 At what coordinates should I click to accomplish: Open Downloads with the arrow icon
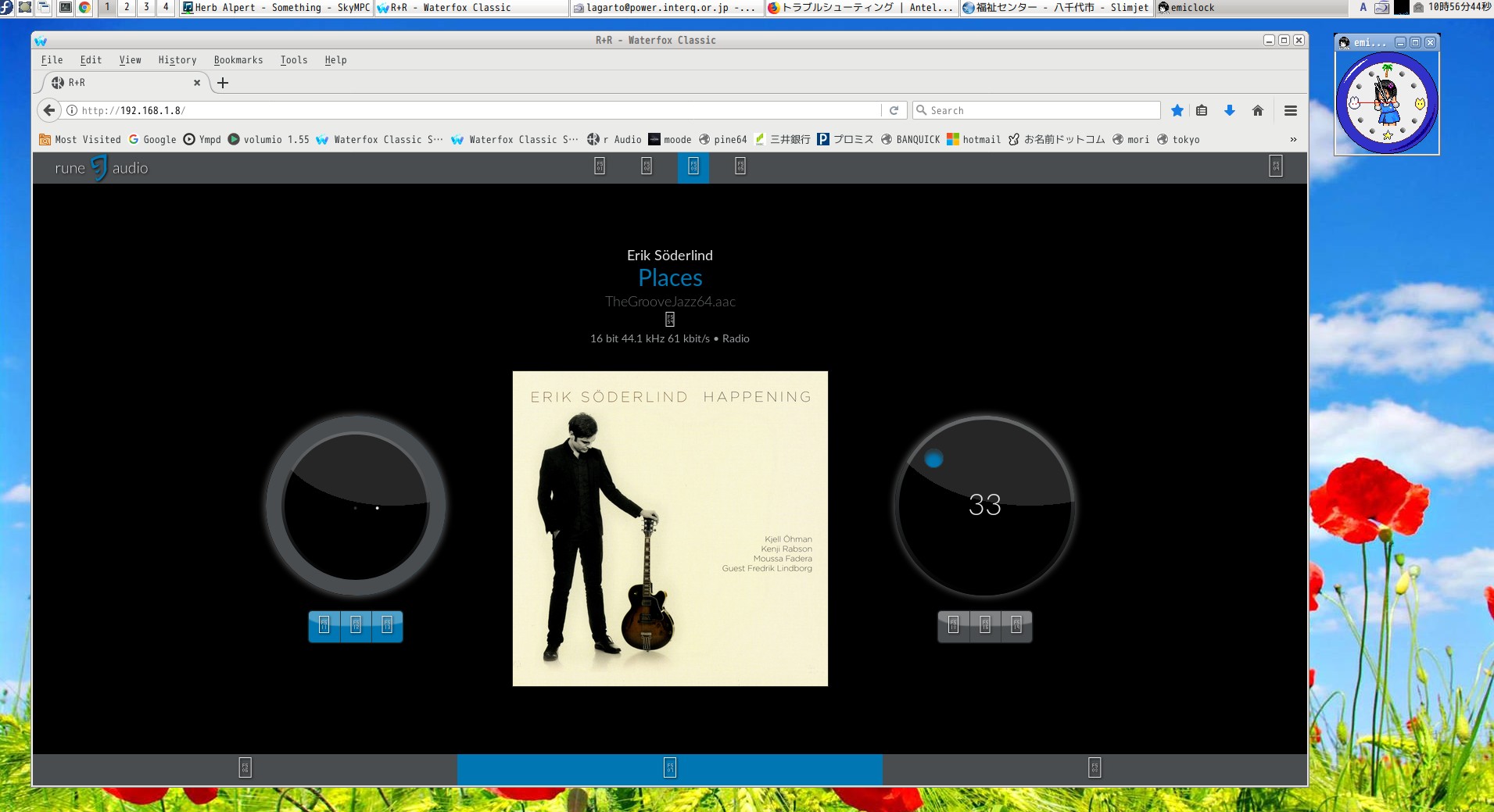[x=1229, y=110]
